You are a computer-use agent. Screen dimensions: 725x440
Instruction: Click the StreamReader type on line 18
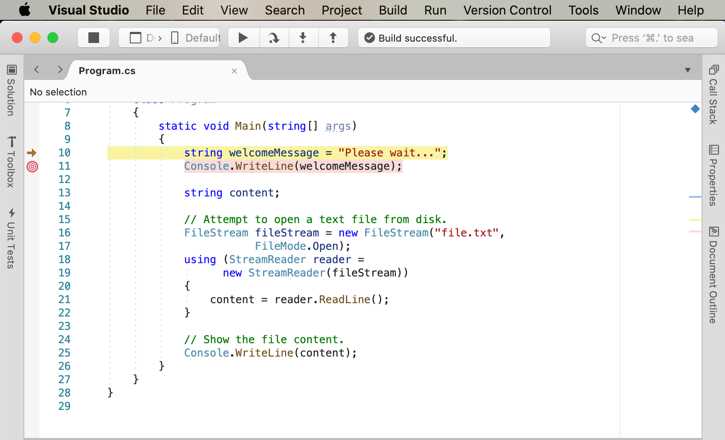pyautogui.click(x=267, y=259)
